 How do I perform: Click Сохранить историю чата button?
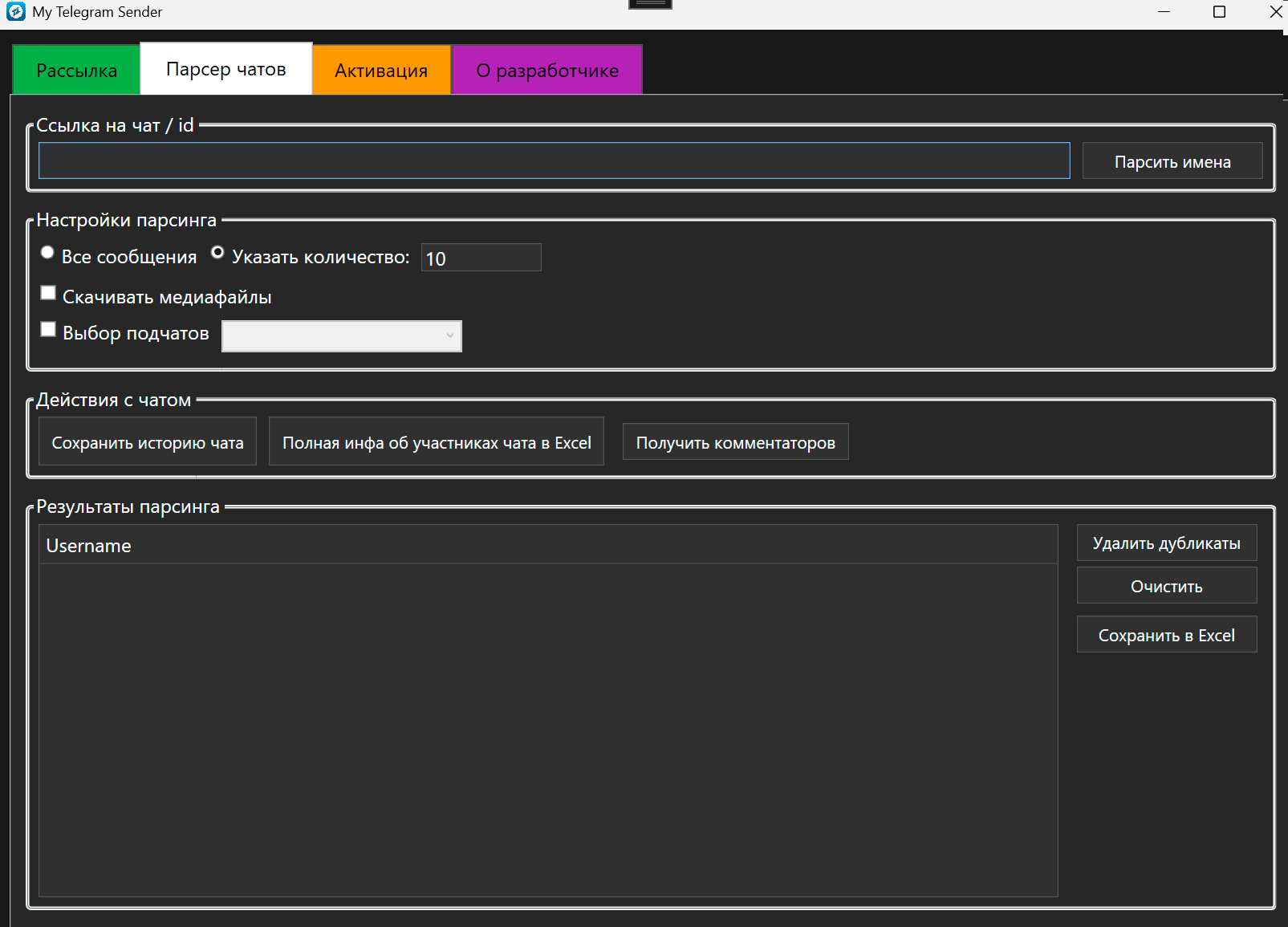click(x=148, y=441)
